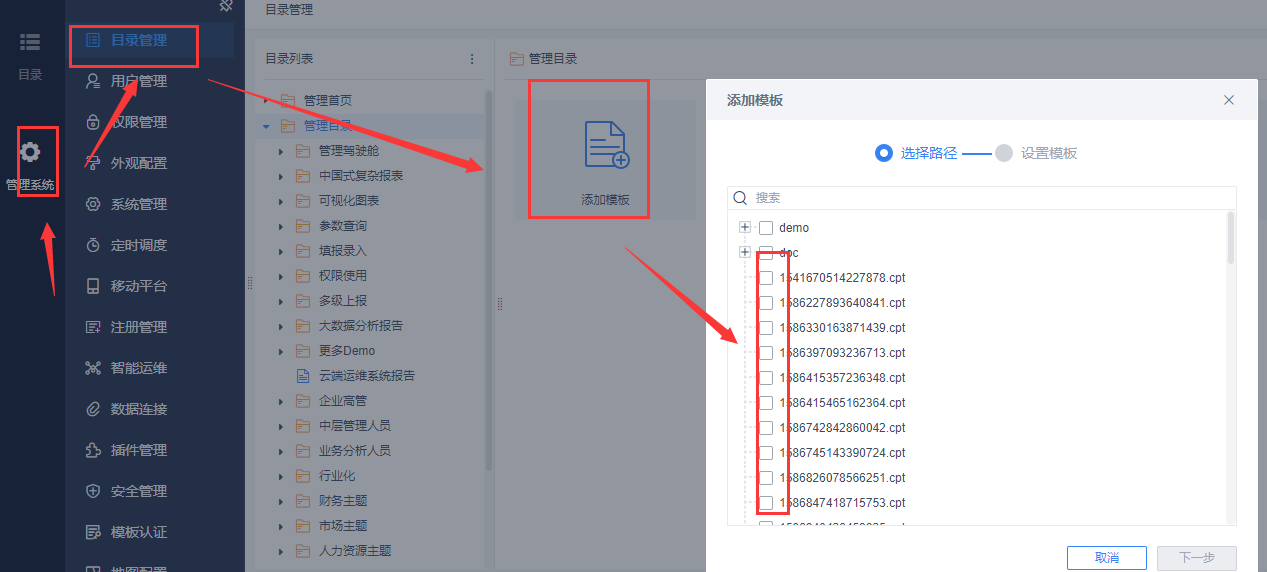Expand the 参数查询 folder

point(281,226)
